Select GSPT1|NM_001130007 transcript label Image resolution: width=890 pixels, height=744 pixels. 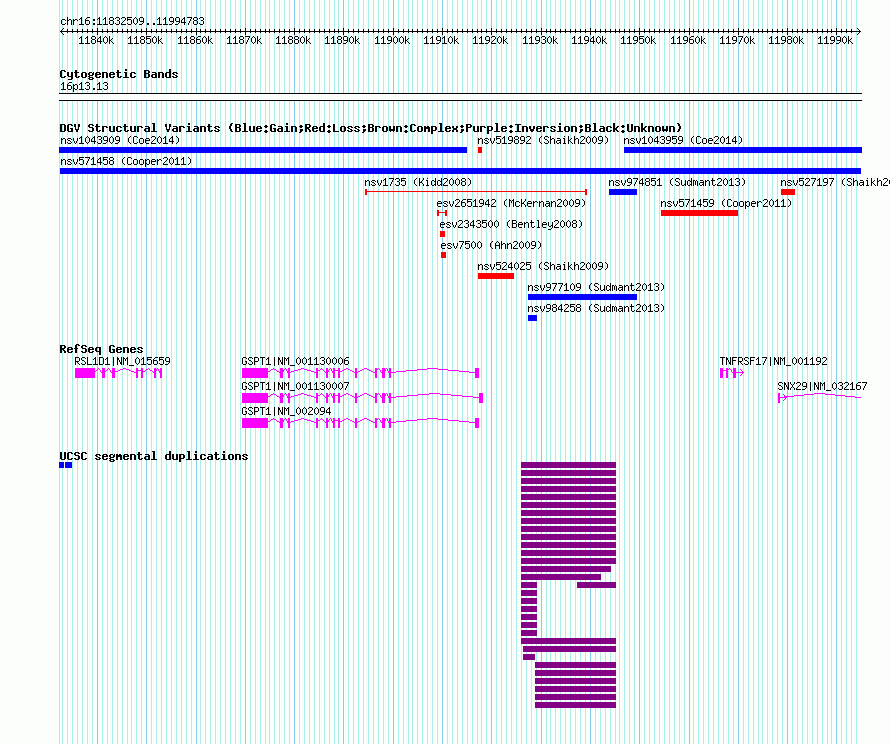[295, 386]
